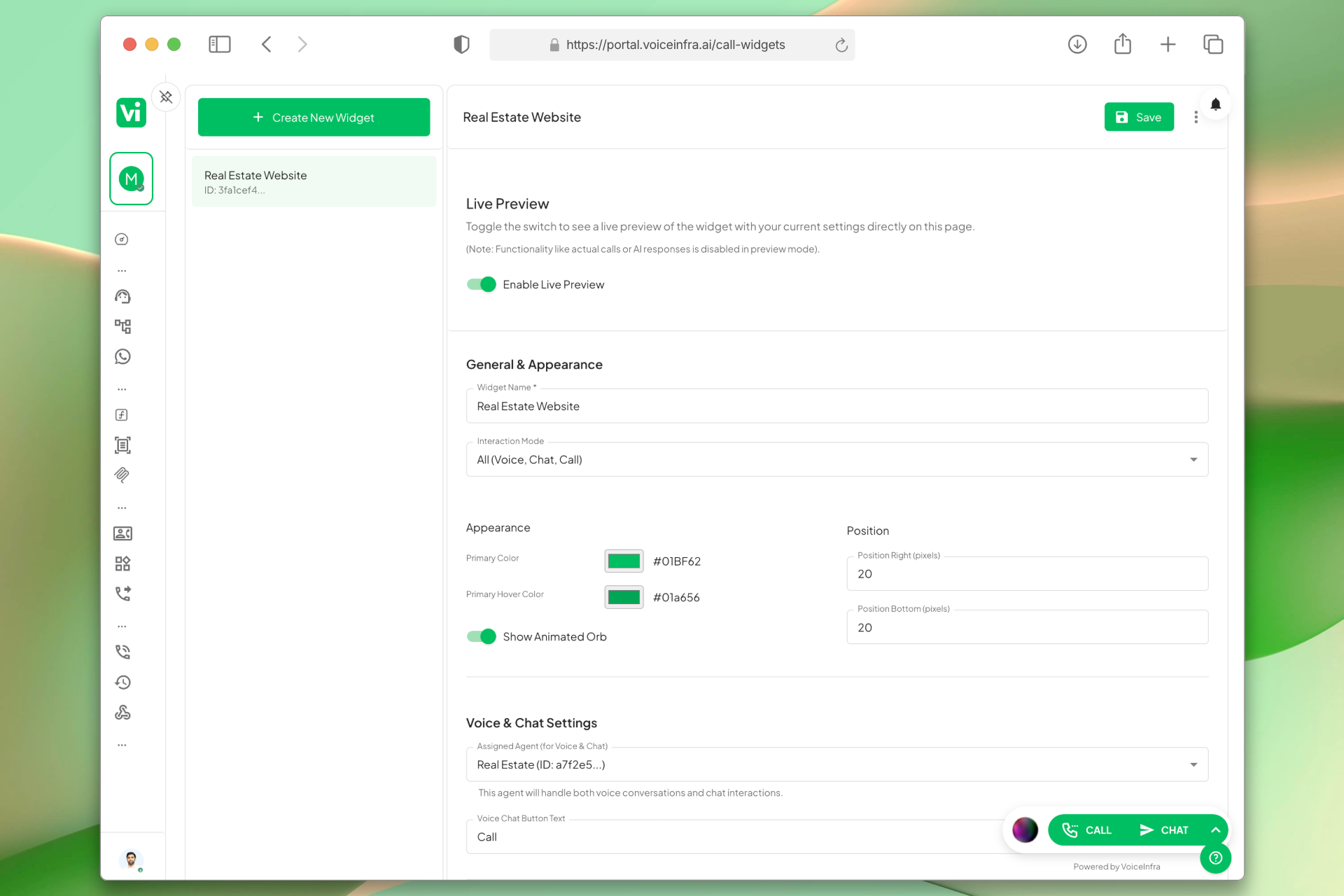
Task: Open the Assigned Agent dropdown
Action: [x=836, y=764]
